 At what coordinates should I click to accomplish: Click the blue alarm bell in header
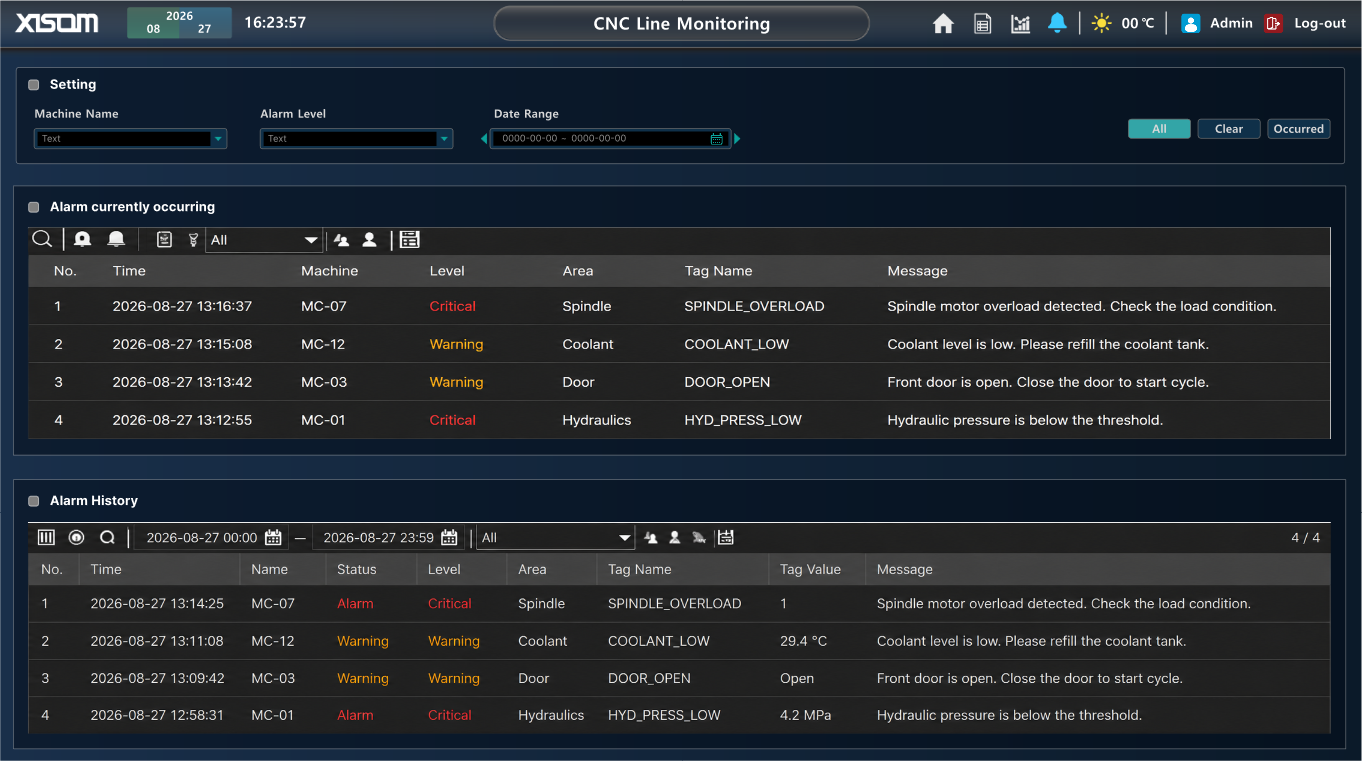point(1057,23)
